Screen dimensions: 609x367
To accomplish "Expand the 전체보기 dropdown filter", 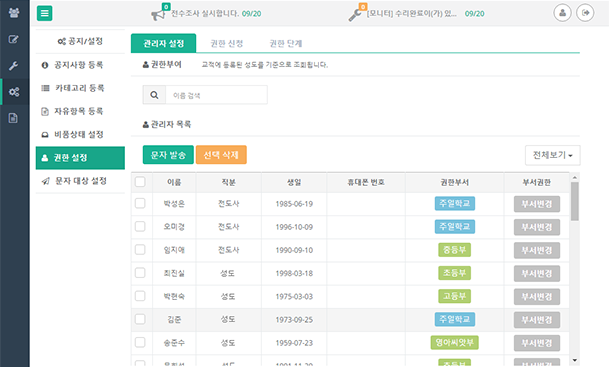I will tap(552, 155).
